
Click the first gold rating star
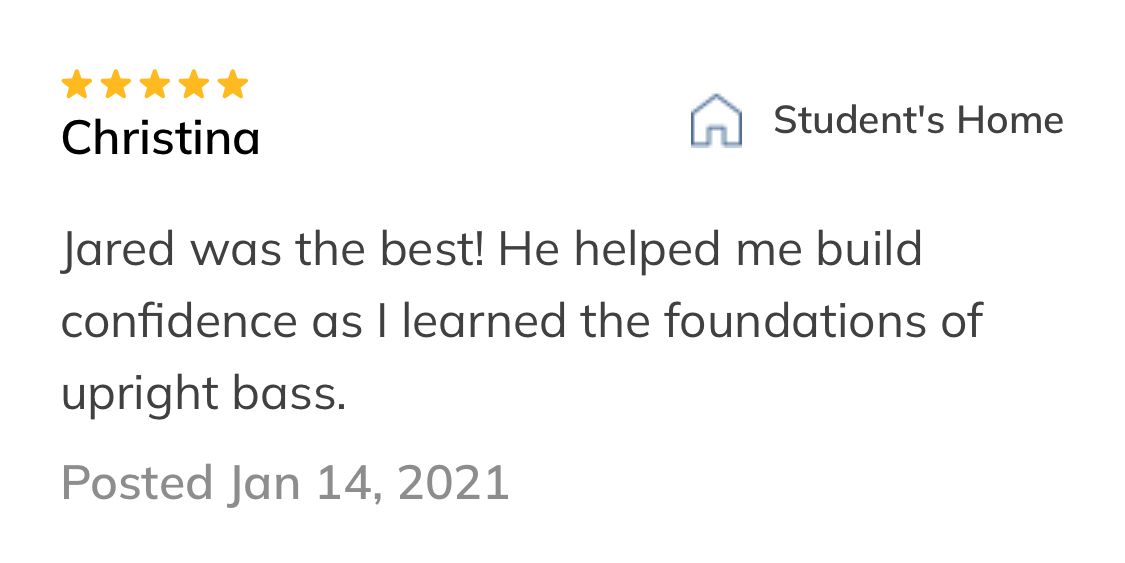[76, 85]
